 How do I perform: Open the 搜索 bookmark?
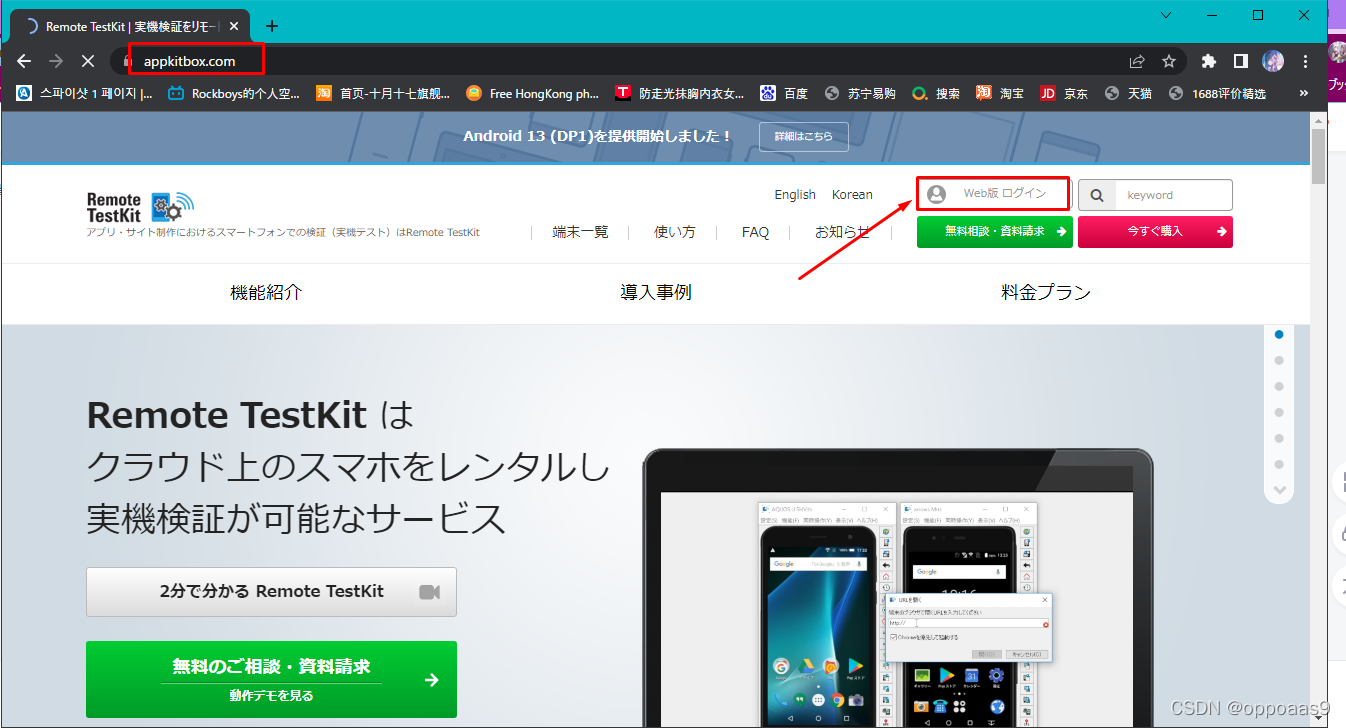[936, 93]
